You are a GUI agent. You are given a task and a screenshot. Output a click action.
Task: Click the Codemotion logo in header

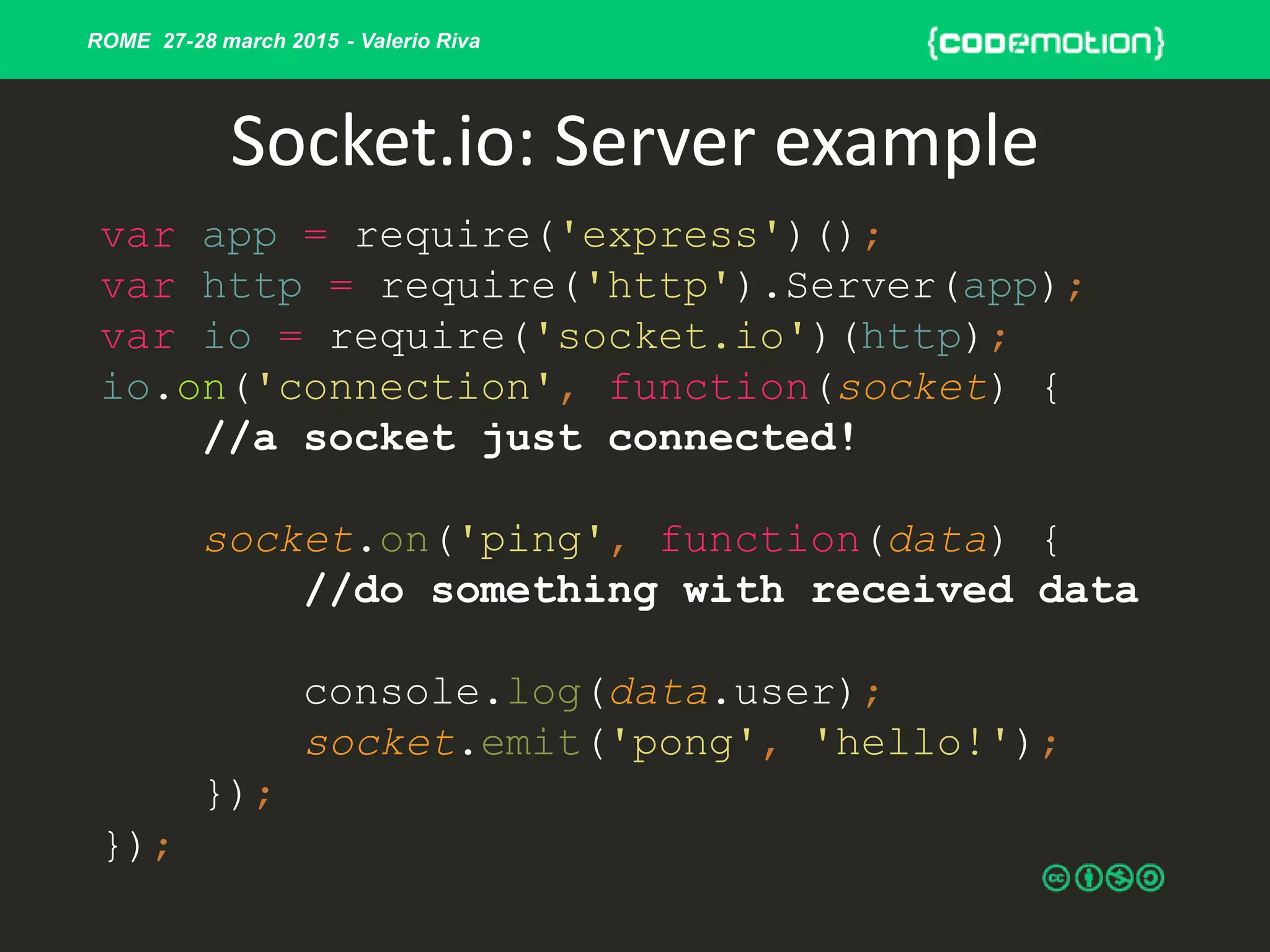tap(1046, 43)
